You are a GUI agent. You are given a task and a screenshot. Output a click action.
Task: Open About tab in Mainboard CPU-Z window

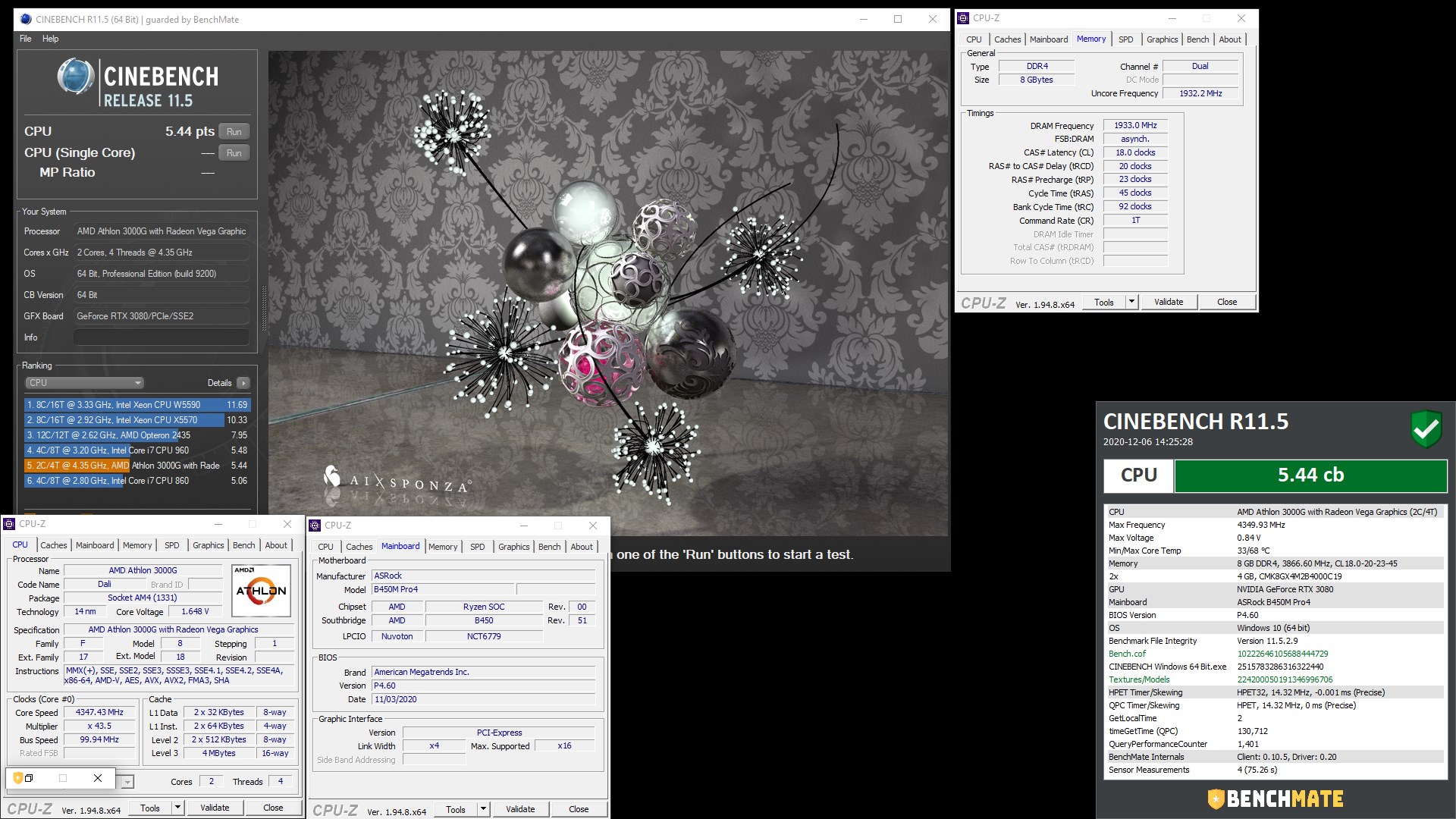(582, 547)
